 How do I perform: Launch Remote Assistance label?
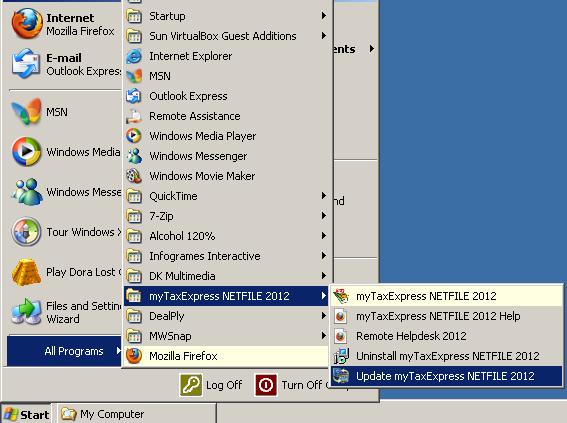point(195,116)
